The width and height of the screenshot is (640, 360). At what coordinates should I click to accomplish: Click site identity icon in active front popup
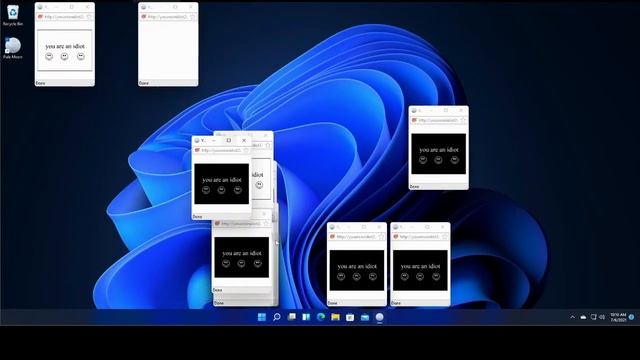coord(197,151)
